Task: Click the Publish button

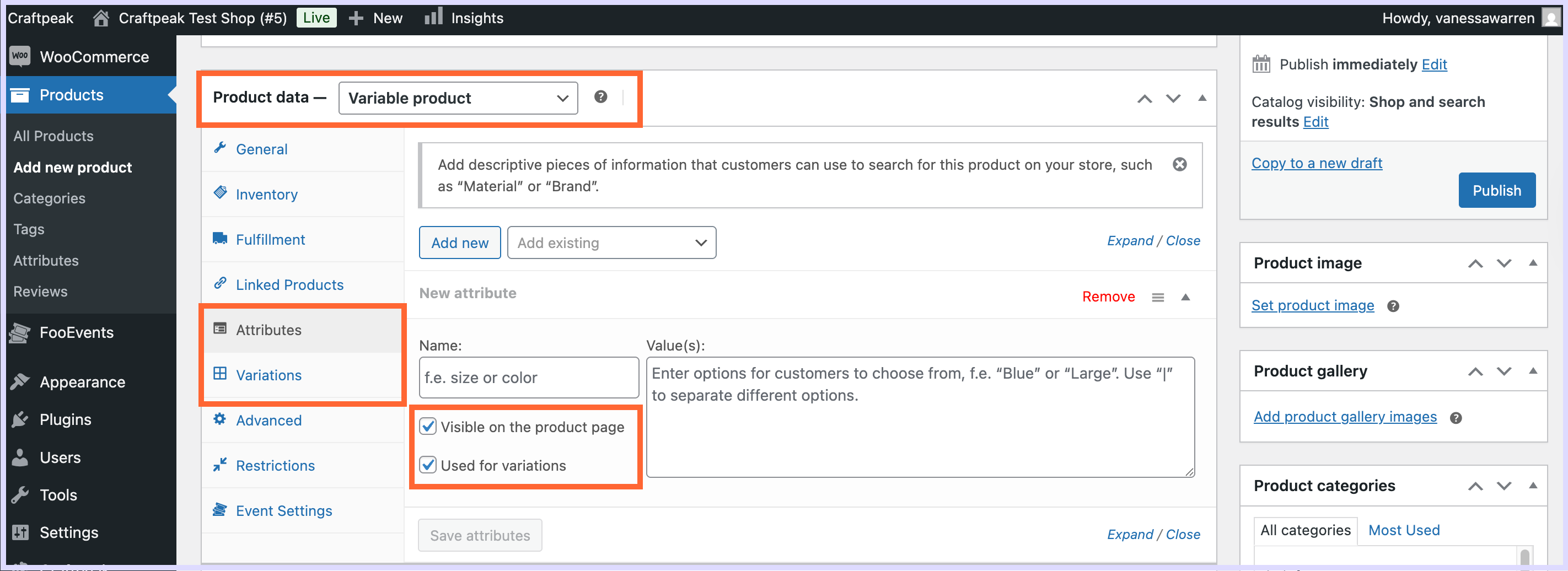Action: click(x=1496, y=190)
